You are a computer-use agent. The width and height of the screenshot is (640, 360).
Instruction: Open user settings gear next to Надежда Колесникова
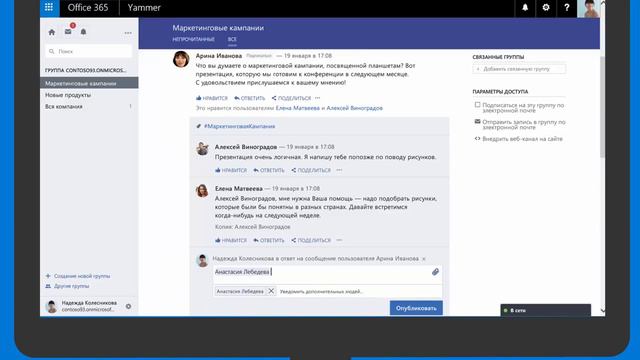pos(129,306)
